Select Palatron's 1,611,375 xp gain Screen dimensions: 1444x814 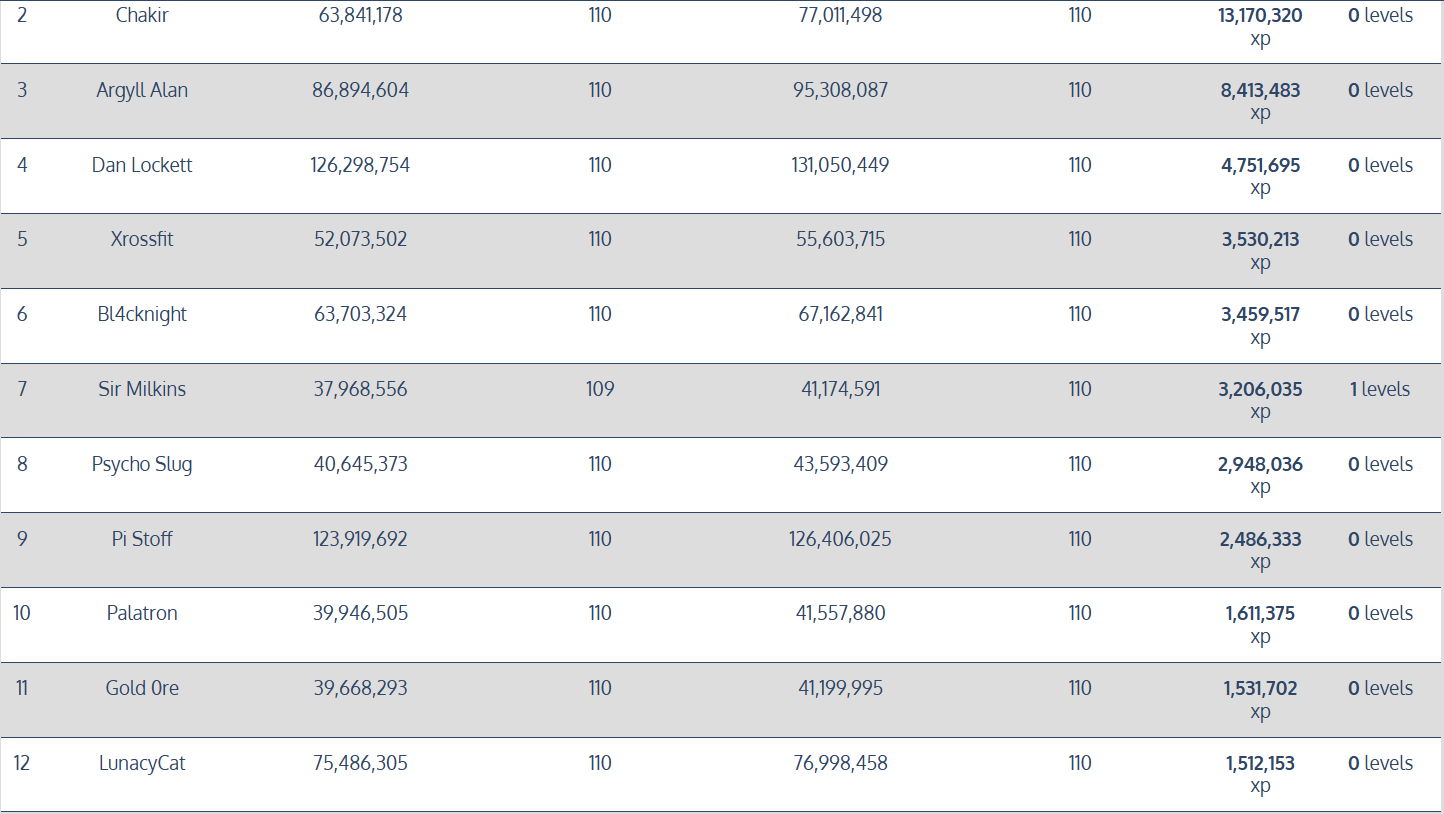(1260, 613)
